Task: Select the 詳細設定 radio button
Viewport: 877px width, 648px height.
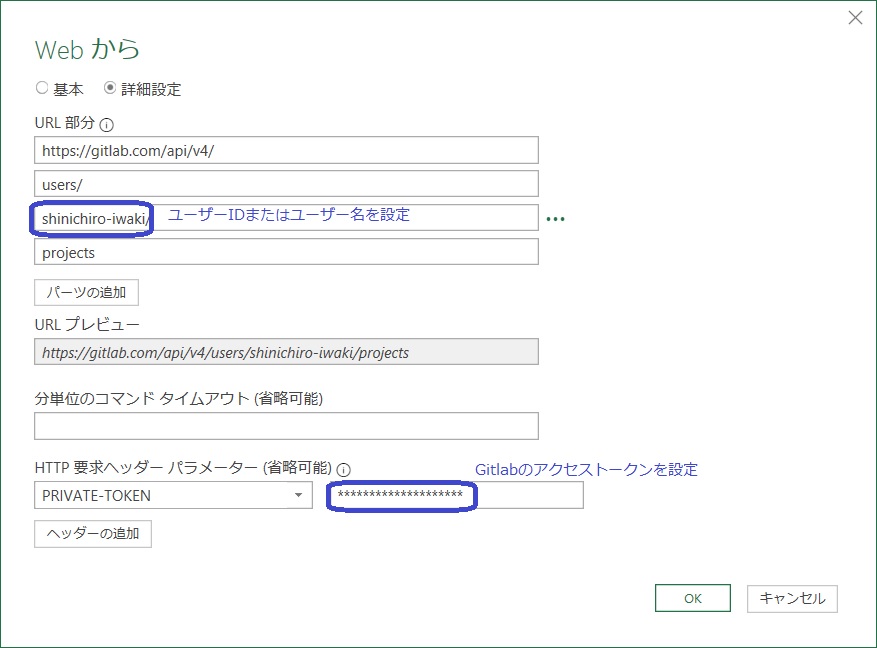Action: click(110, 88)
